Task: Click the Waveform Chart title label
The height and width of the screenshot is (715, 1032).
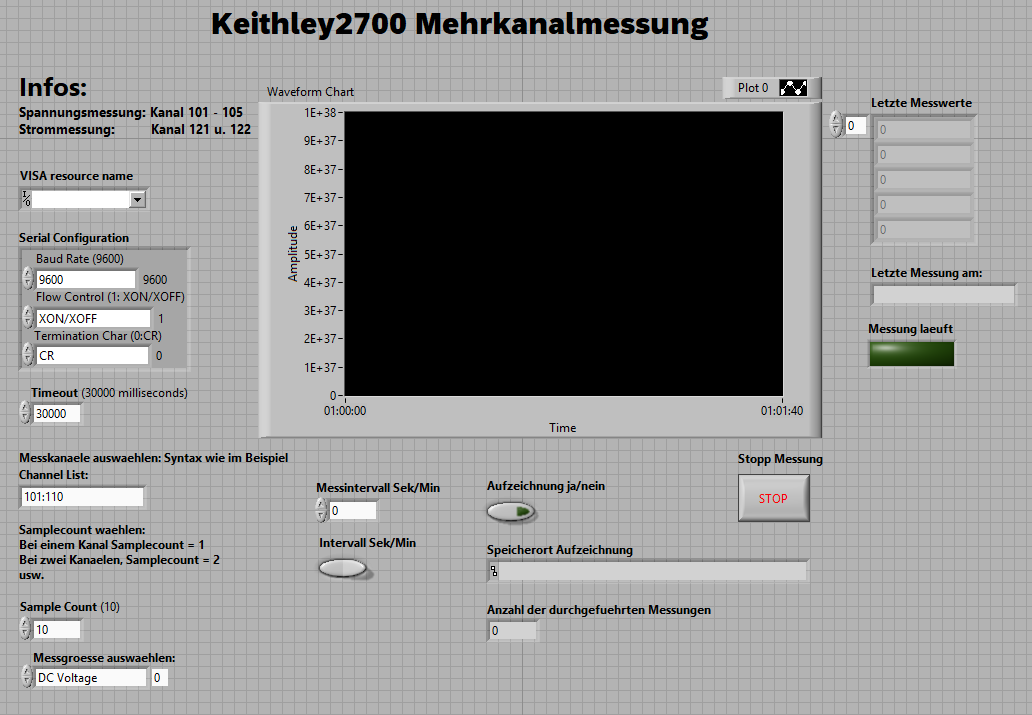Action: [x=310, y=92]
